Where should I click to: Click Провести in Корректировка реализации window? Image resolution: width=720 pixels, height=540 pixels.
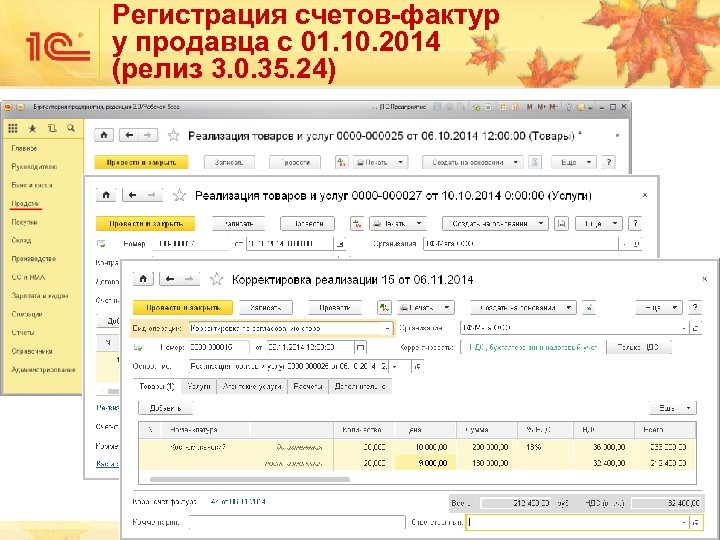(334, 308)
